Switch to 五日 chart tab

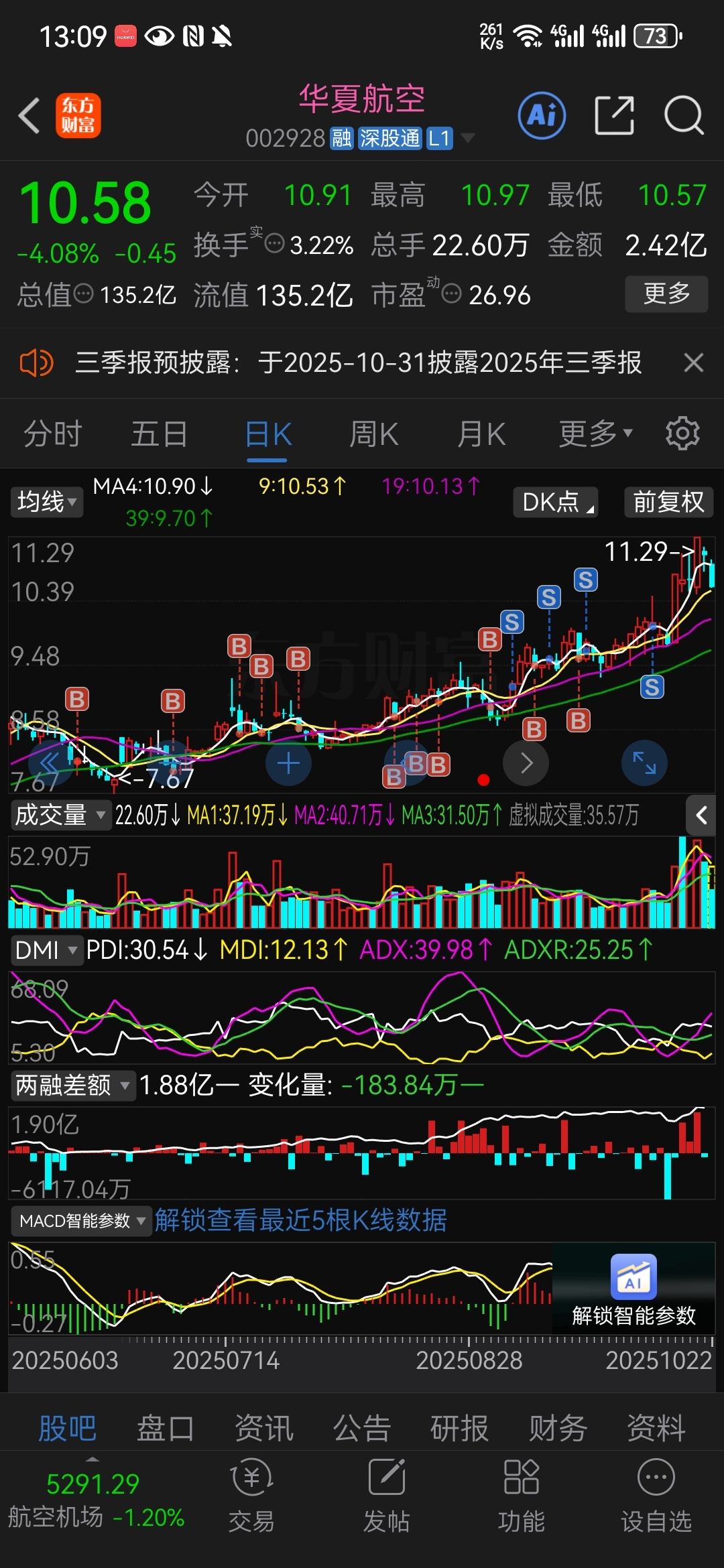click(159, 434)
